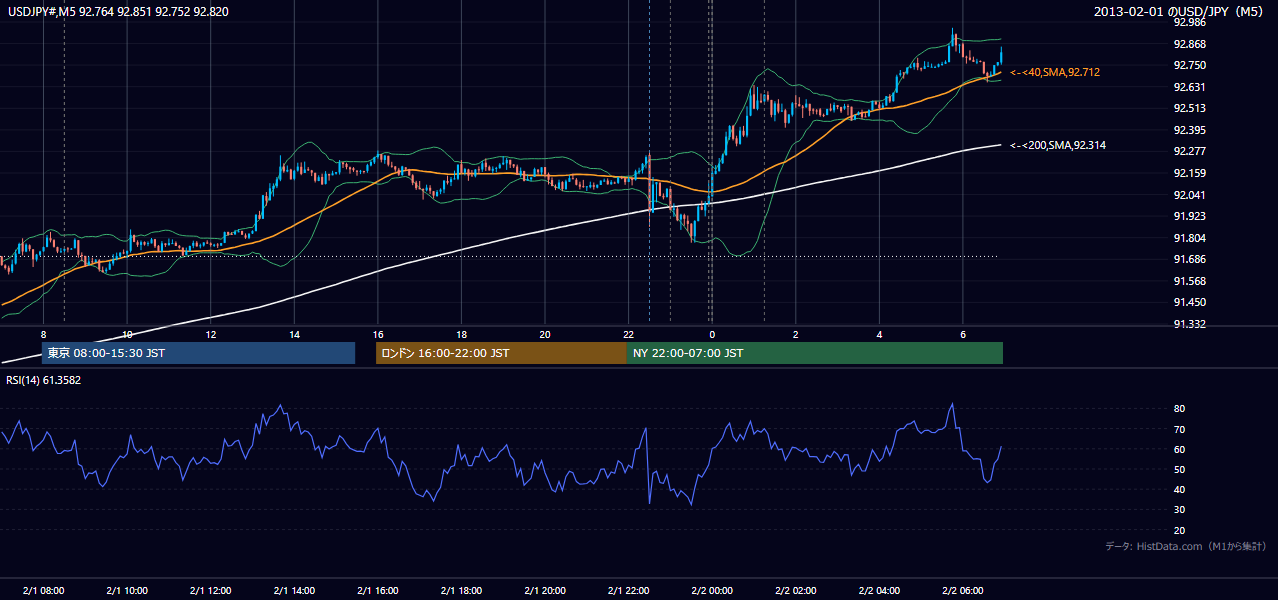Viewport: 1278px width, 600px height.
Task: Click the 東京 08:00-15:30 JST session bar
Action: pyautogui.click(x=198, y=353)
